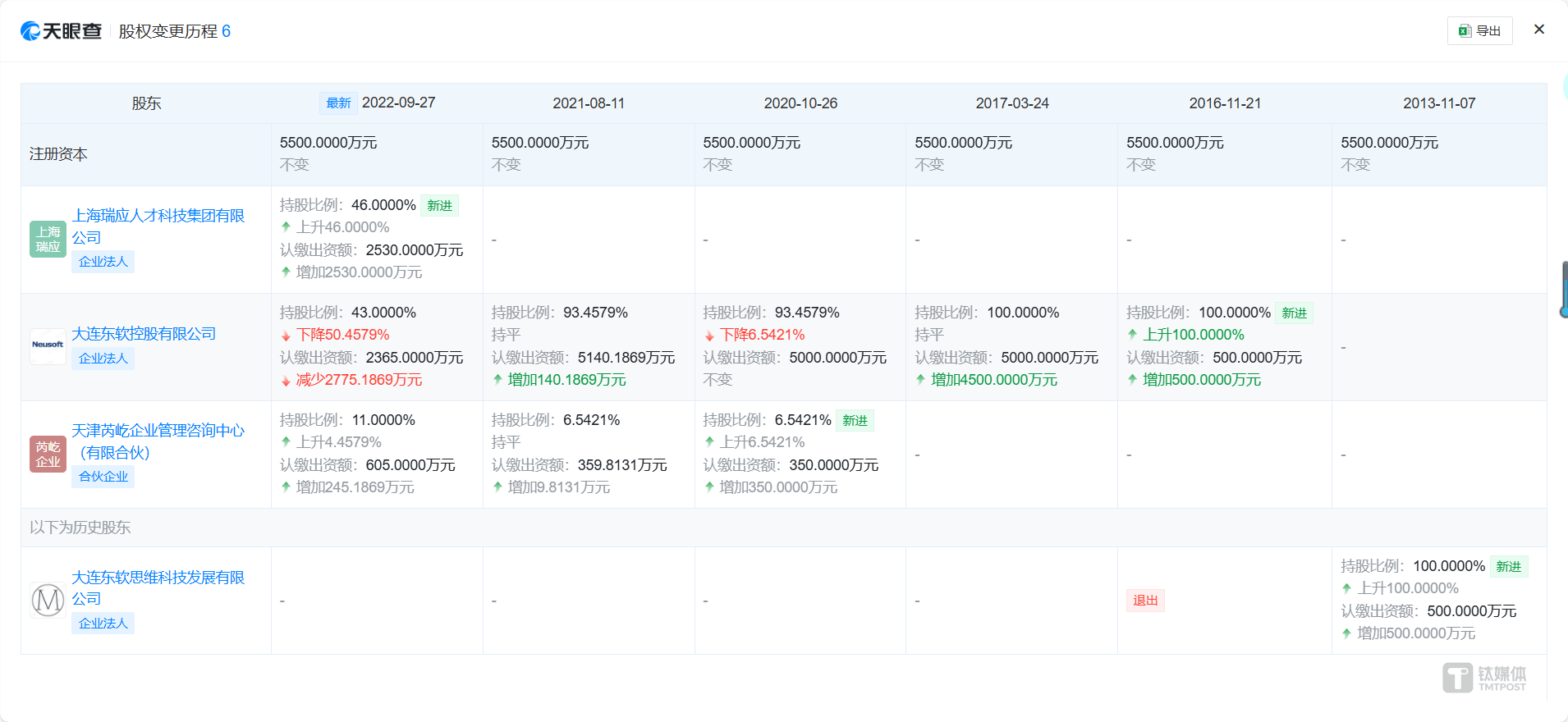Click the 下降6.5421% red text
Image resolution: width=1568 pixels, height=722 pixels.
[x=762, y=335]
